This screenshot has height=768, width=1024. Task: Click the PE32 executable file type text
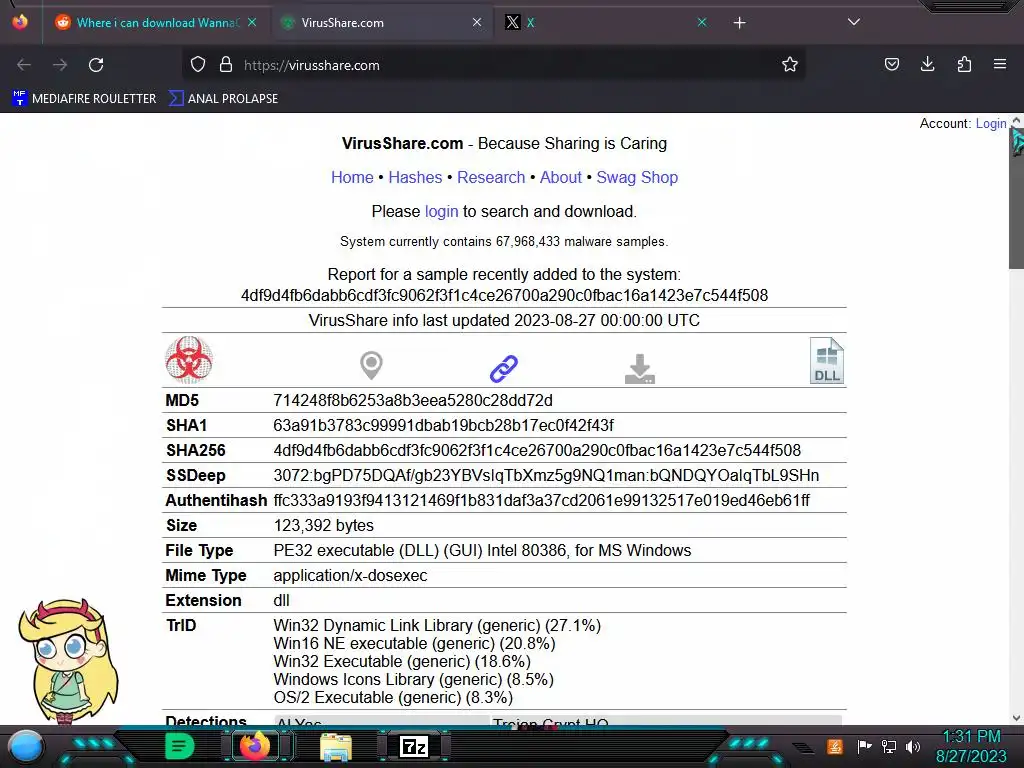tap(482, 551)
